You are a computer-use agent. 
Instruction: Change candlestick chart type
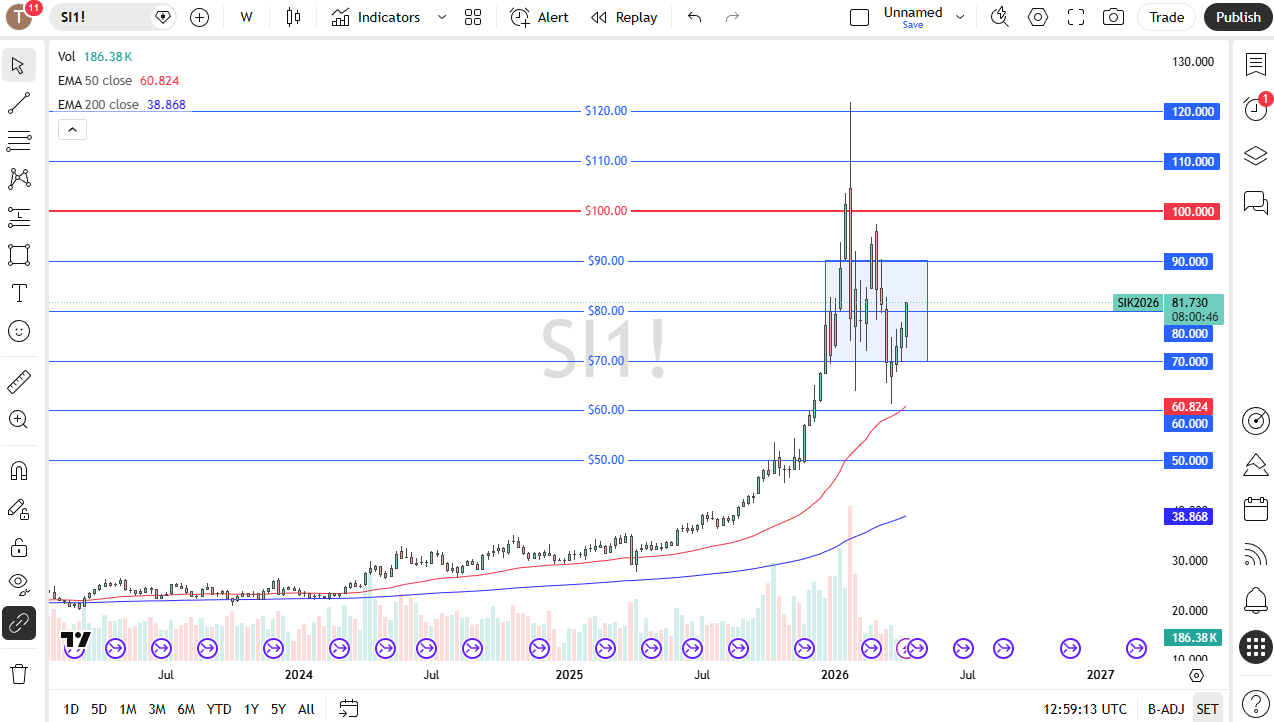coord(293,17)
